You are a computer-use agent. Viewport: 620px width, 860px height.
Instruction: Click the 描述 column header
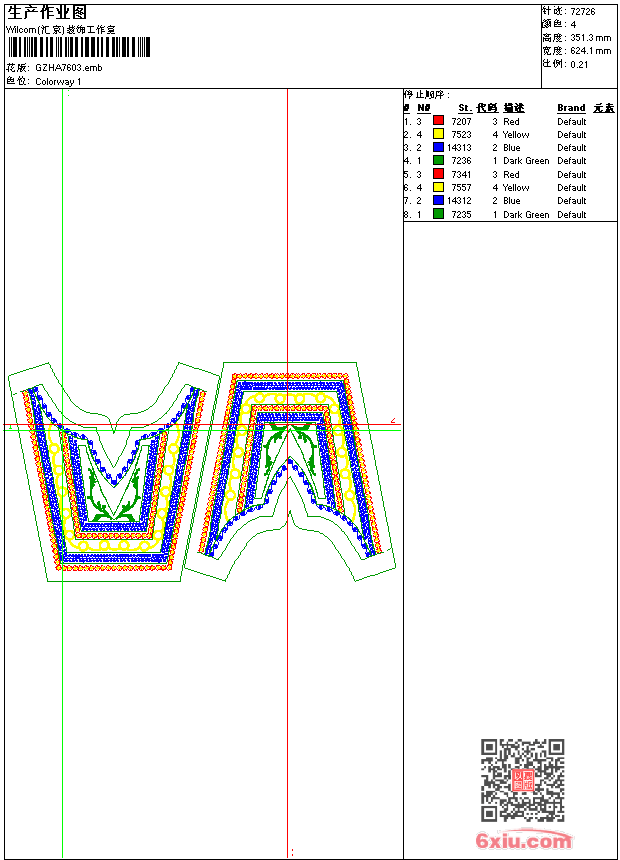(x=514, y=108)
